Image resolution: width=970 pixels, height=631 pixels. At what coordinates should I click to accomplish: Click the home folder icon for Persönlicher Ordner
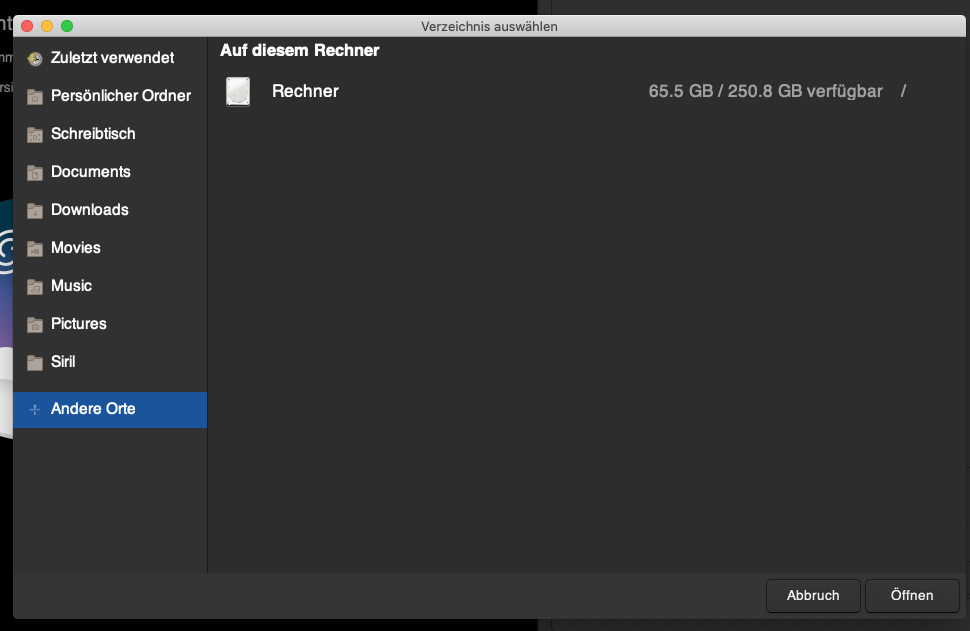(x=35, y=97)
